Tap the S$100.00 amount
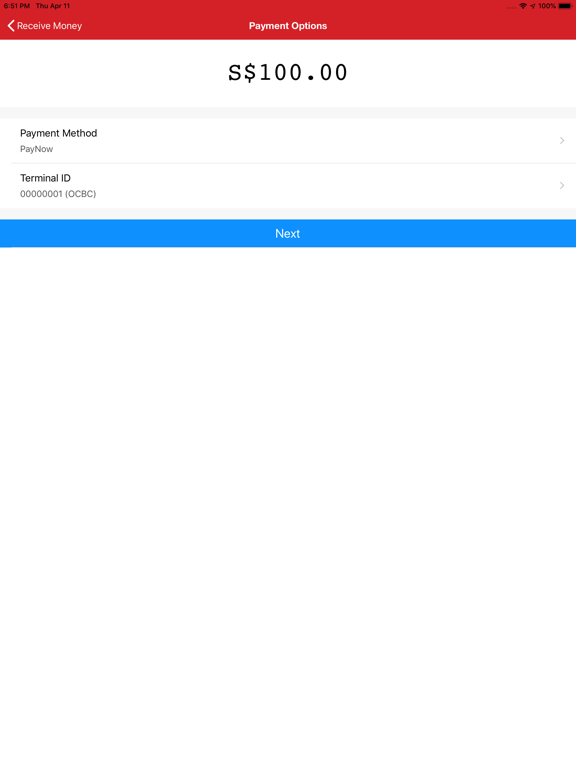This screenshot has height=768, width=576. point(288,72)
